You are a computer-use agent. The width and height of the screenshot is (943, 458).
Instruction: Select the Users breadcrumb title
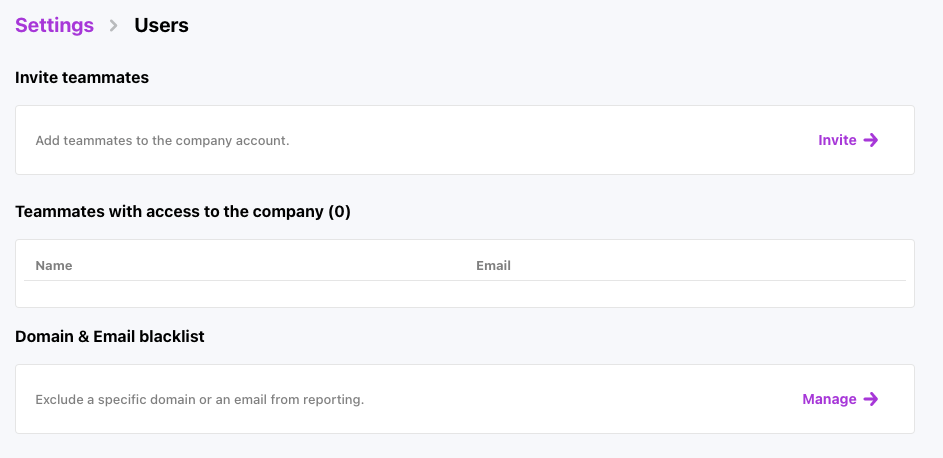coord(161,26)
